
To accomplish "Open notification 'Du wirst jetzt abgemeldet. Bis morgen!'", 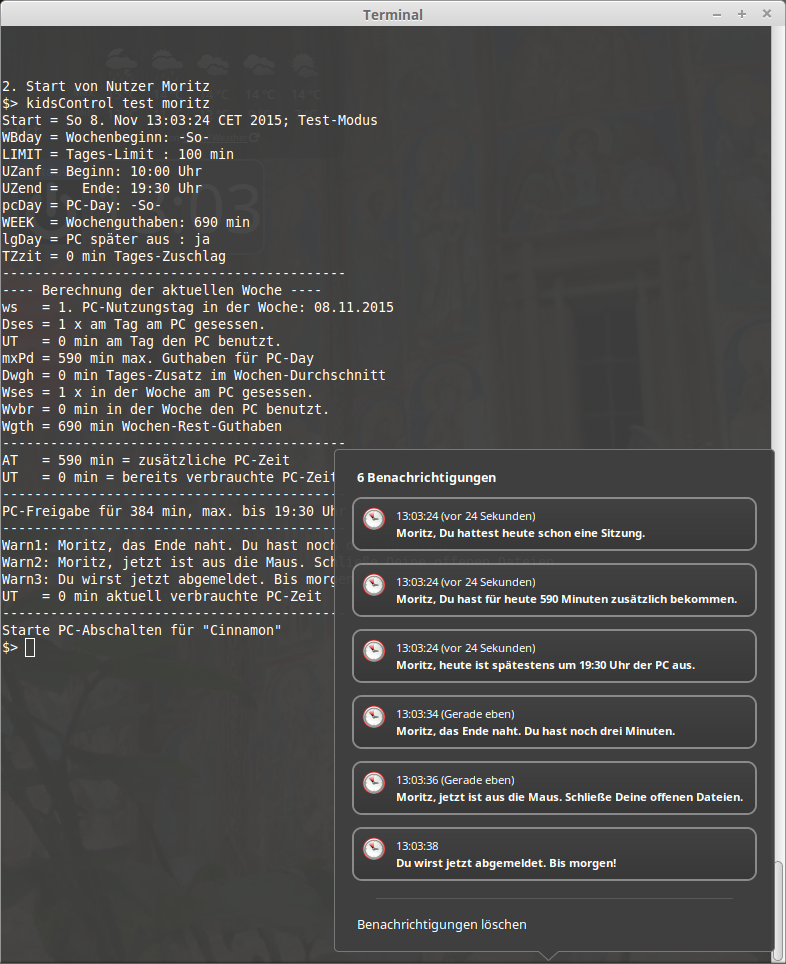I will click(x=554, y=854).
